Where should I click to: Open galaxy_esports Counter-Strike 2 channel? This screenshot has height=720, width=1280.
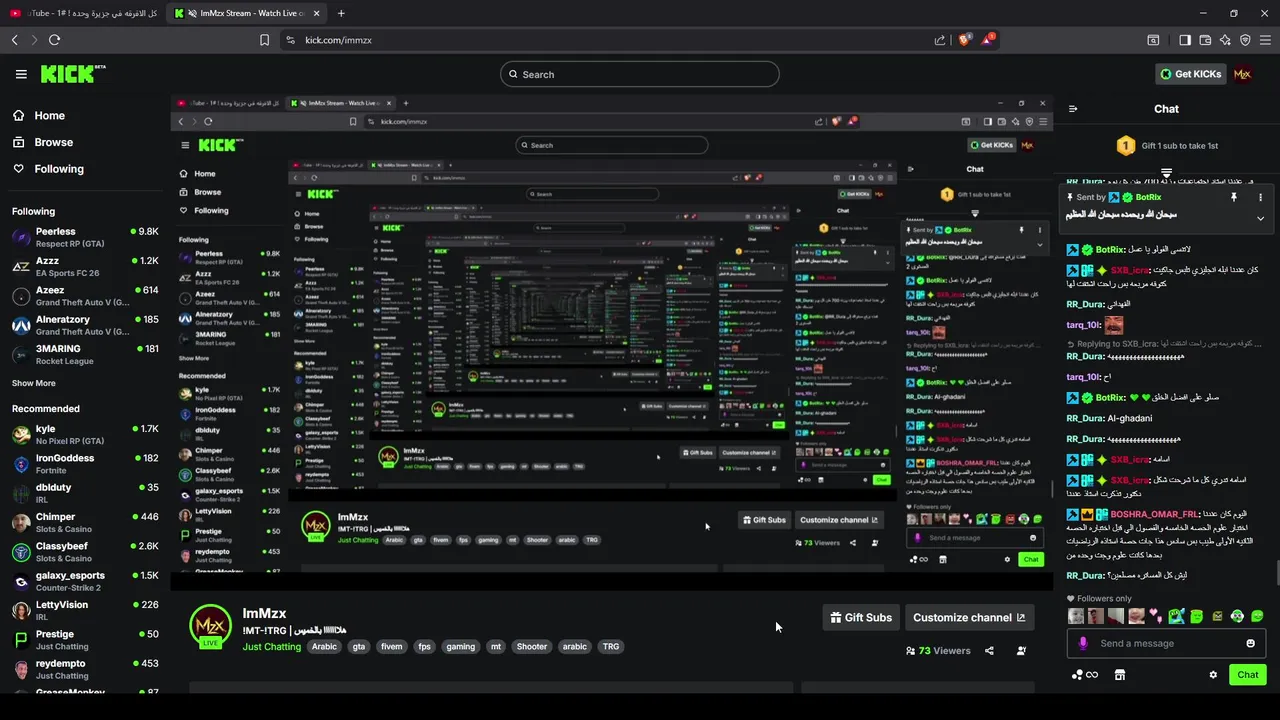click(85, 581)
